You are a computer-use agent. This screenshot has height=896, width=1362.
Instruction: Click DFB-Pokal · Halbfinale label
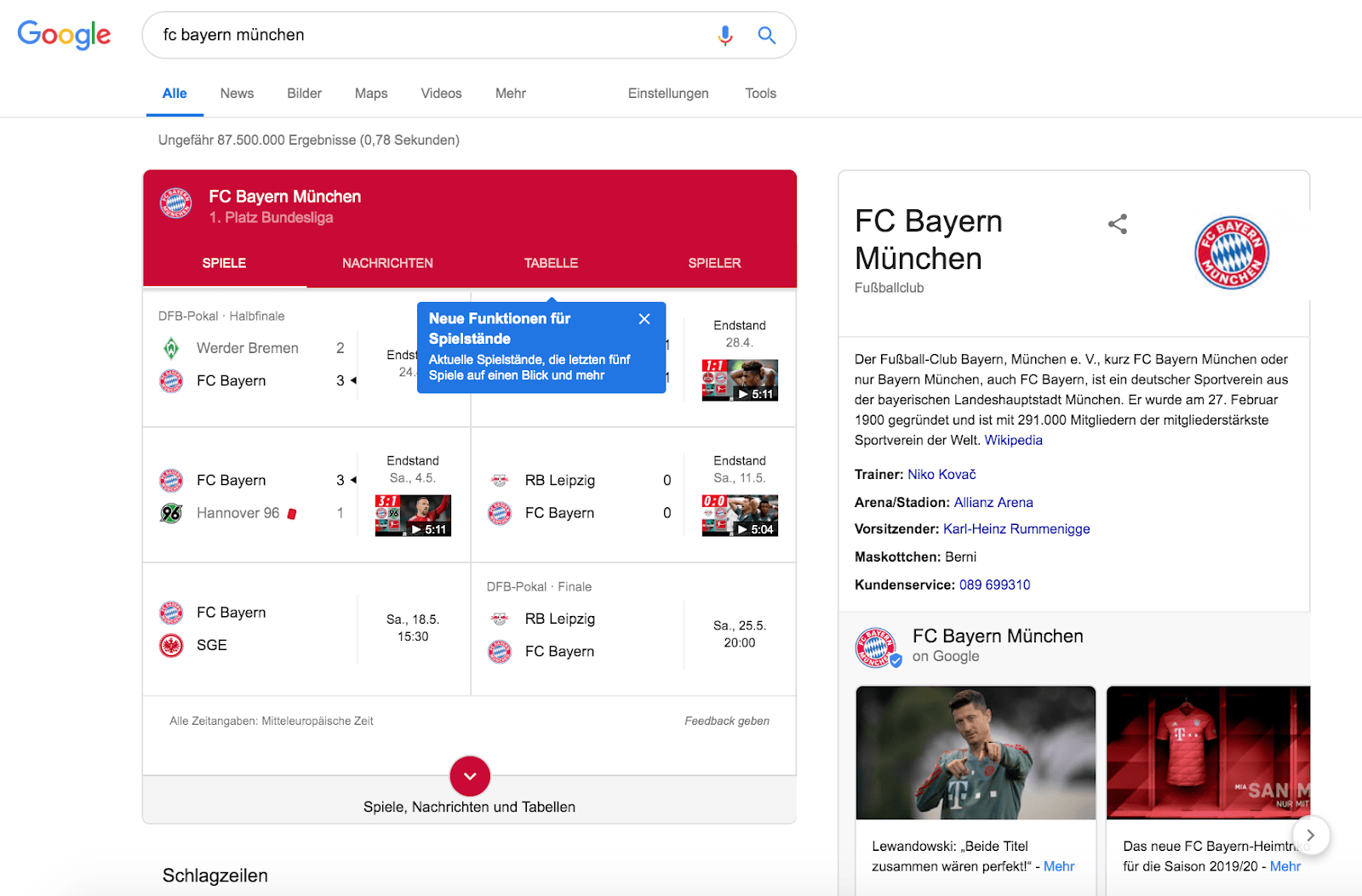point(221,317)
